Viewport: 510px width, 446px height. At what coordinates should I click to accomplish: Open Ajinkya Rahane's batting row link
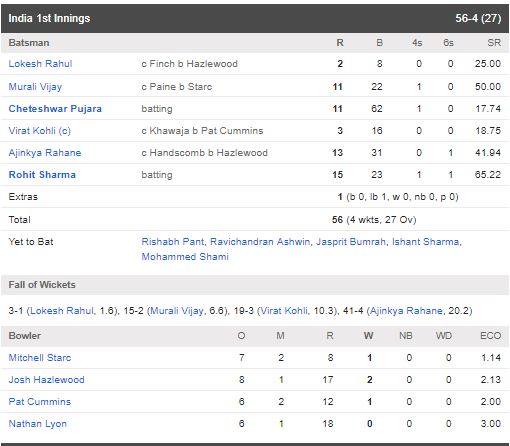click(x=45, y=153)
